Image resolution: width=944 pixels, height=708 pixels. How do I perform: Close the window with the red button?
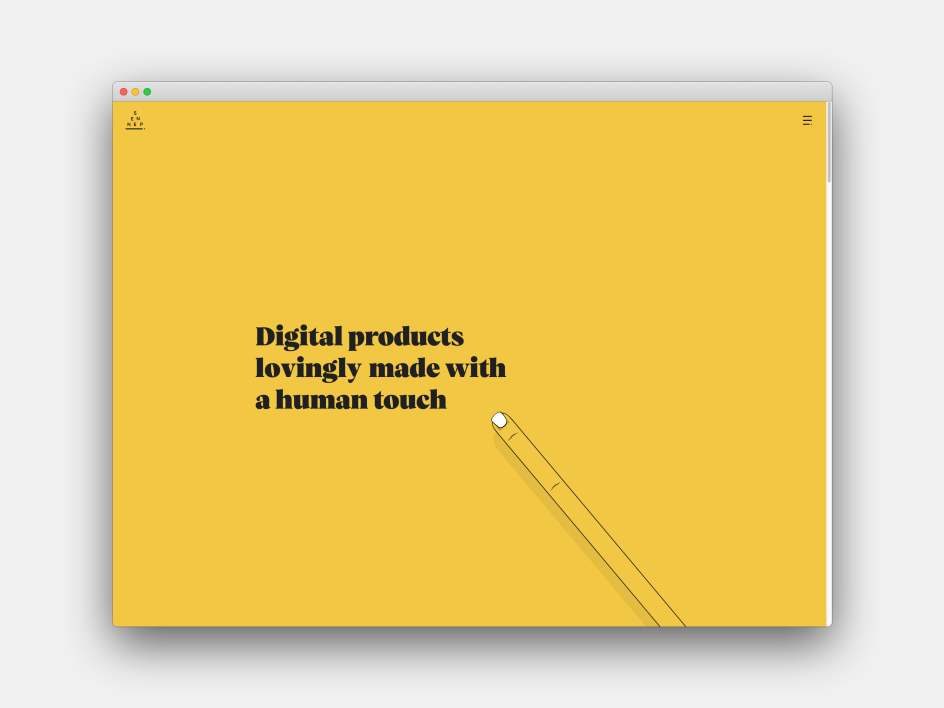tap(124, 92)
